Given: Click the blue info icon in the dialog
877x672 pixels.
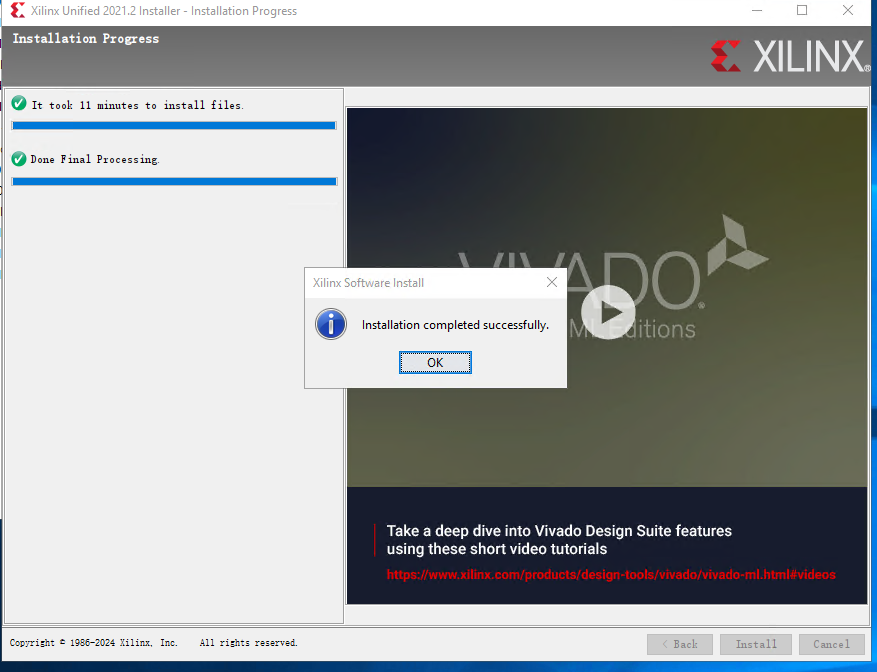Looking at the screenshot, I should (x=331, y=324).
